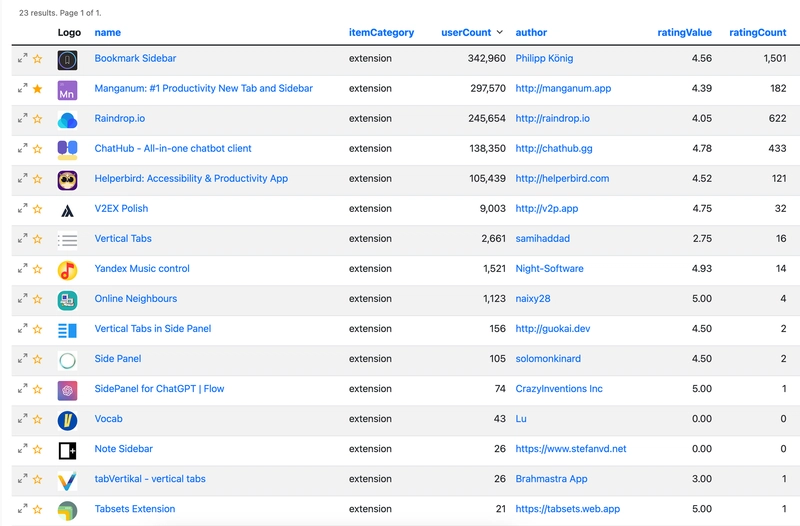Open the https://www.stefanvd.net author link

tap(570, 448)
